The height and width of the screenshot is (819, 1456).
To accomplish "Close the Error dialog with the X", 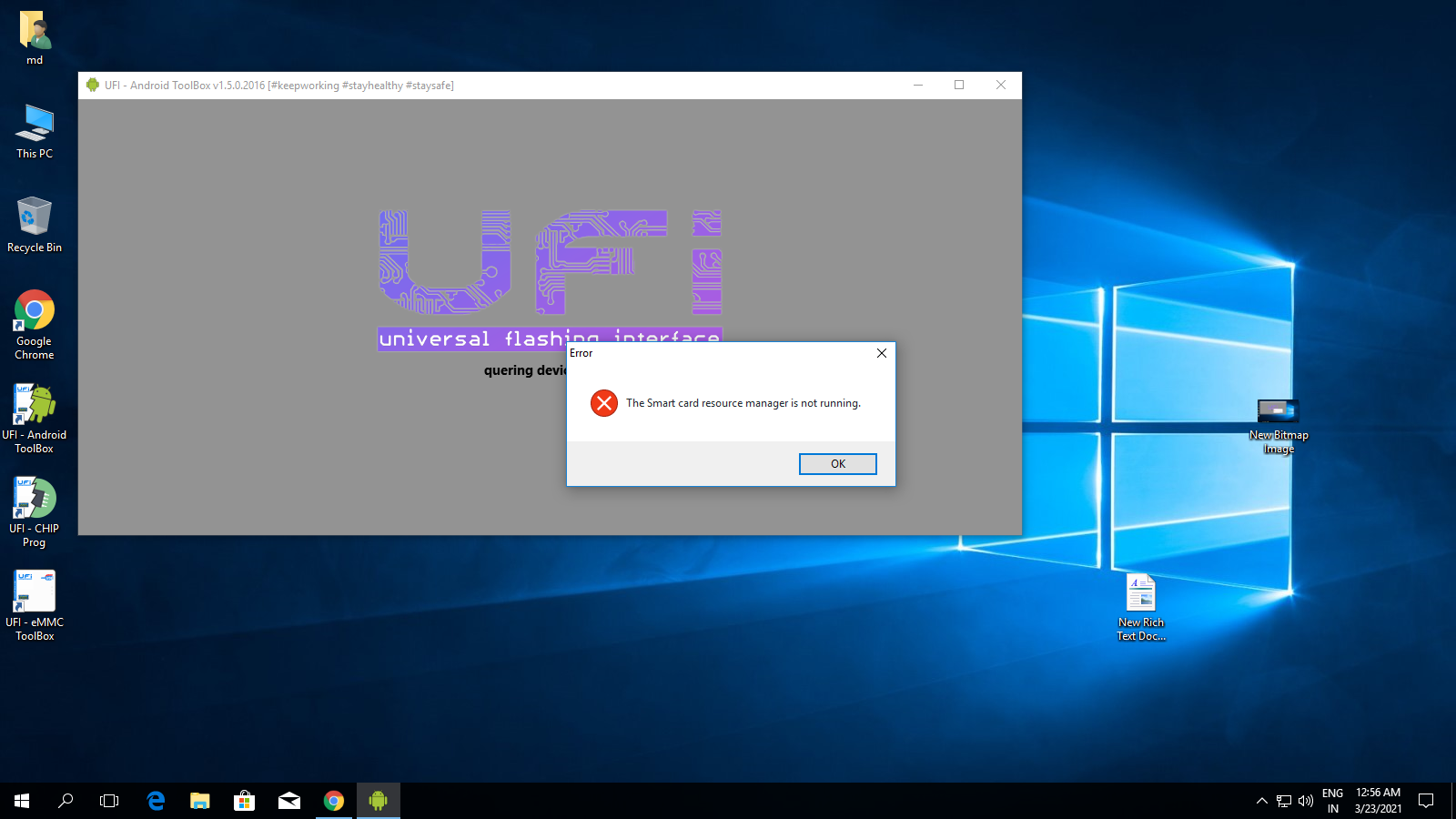I will click(881, 353).
